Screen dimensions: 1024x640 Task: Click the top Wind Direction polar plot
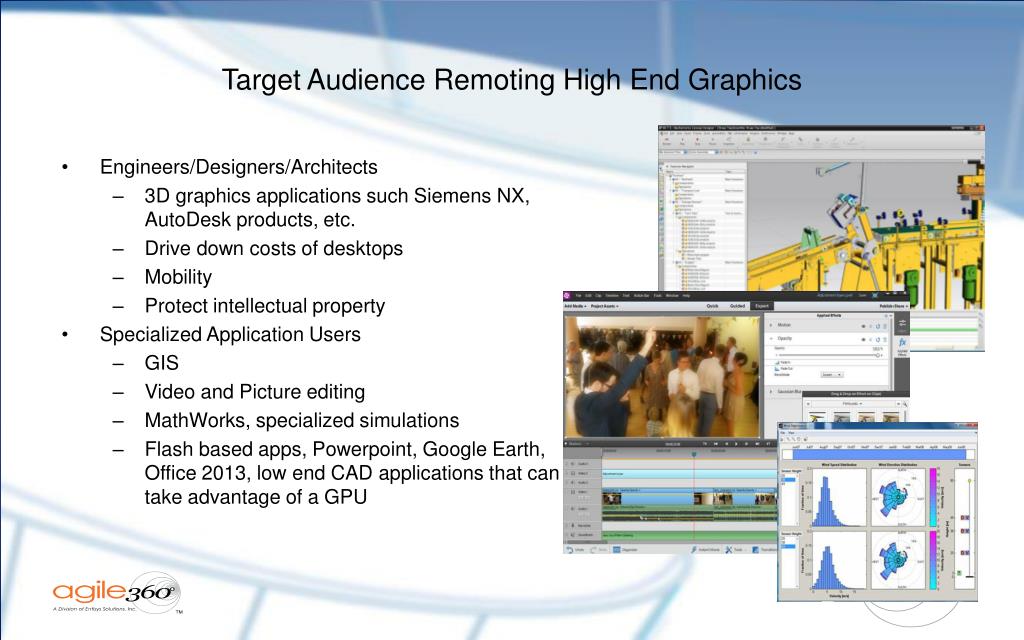tap(898, 498)
